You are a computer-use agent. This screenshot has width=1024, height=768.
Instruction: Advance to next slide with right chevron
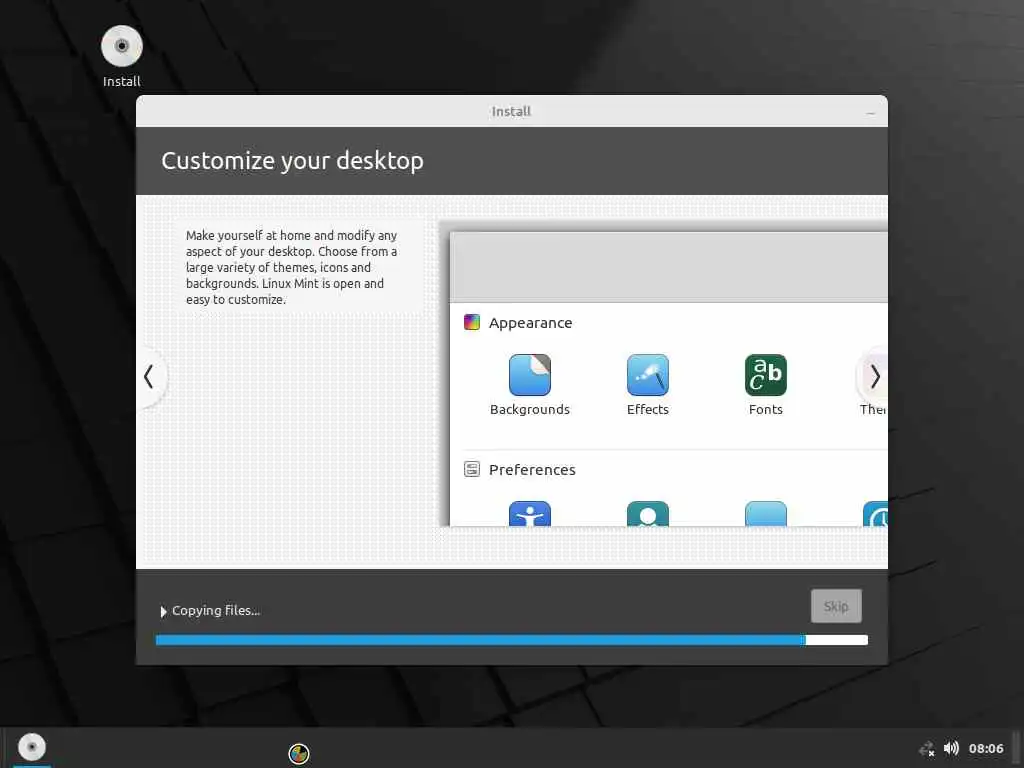[874, 377]
